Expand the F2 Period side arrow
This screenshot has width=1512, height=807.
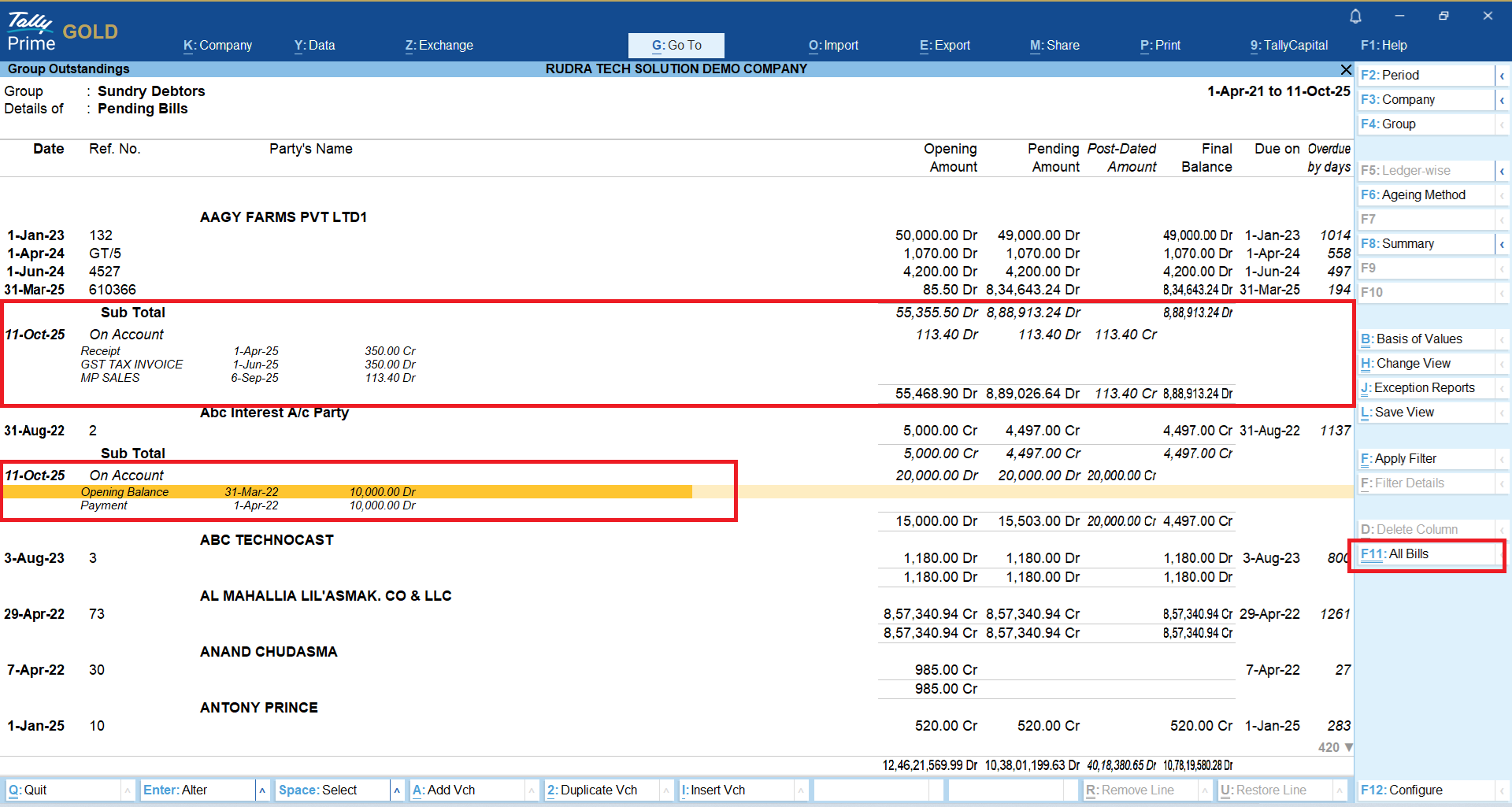(x=1502, y=76)
